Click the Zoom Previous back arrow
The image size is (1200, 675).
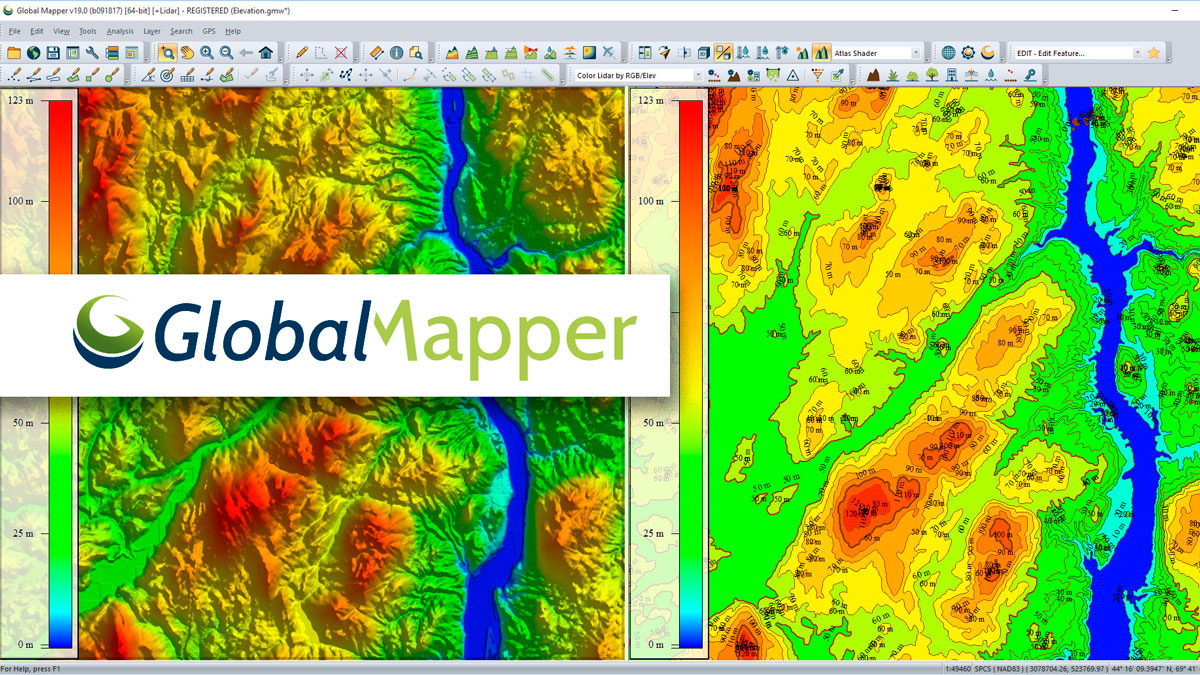[x=247, y=50]
